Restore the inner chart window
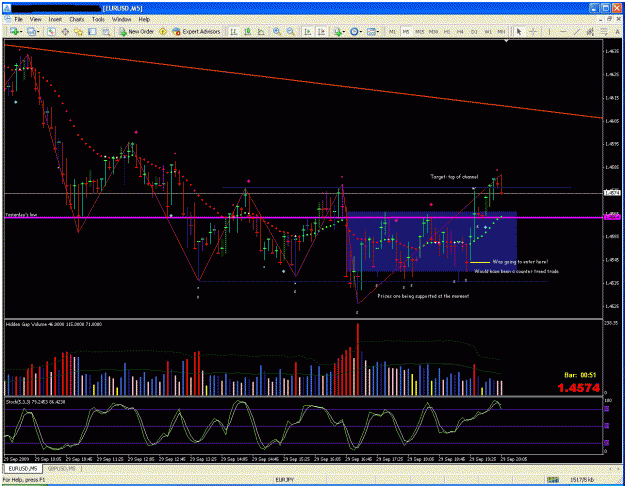The height and width of the screenshot is (486, 625). coord(610,19)
